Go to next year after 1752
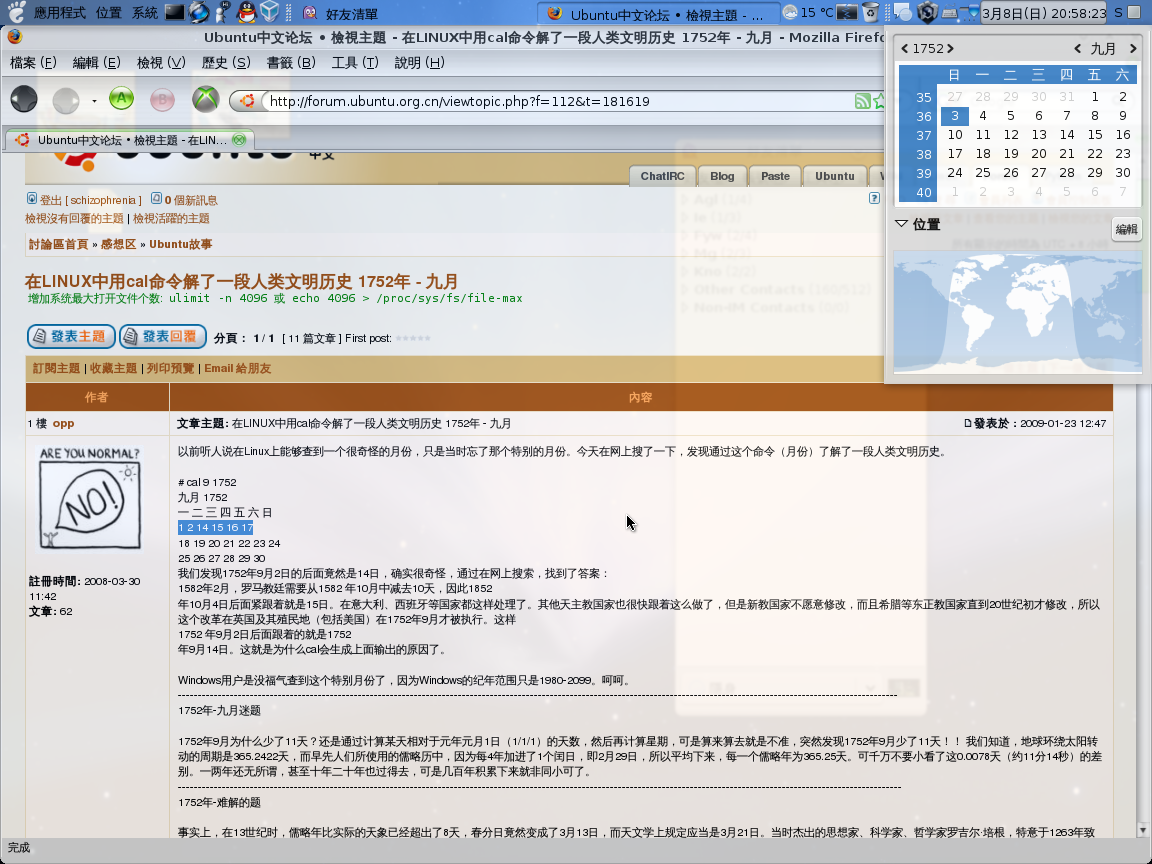1152x864 pixels. point(950,48)
